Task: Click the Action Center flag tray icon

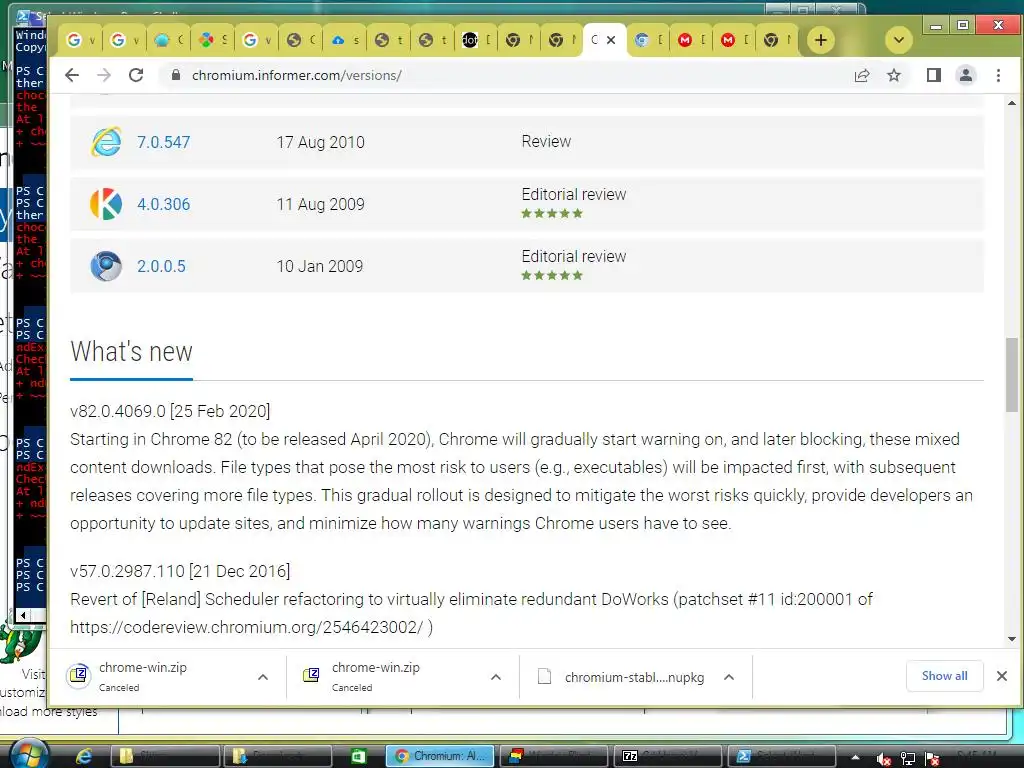Action: tap(932, 758)
